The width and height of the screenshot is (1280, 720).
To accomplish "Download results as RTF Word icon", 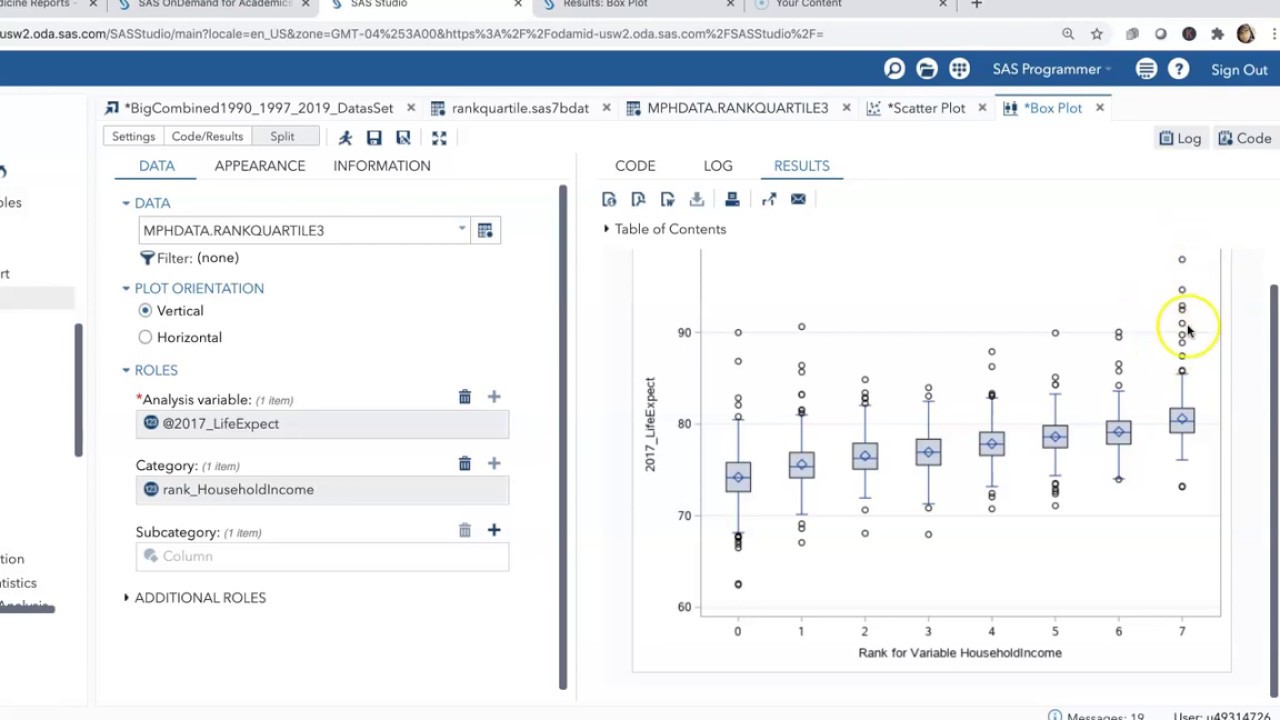I will 667,199.
